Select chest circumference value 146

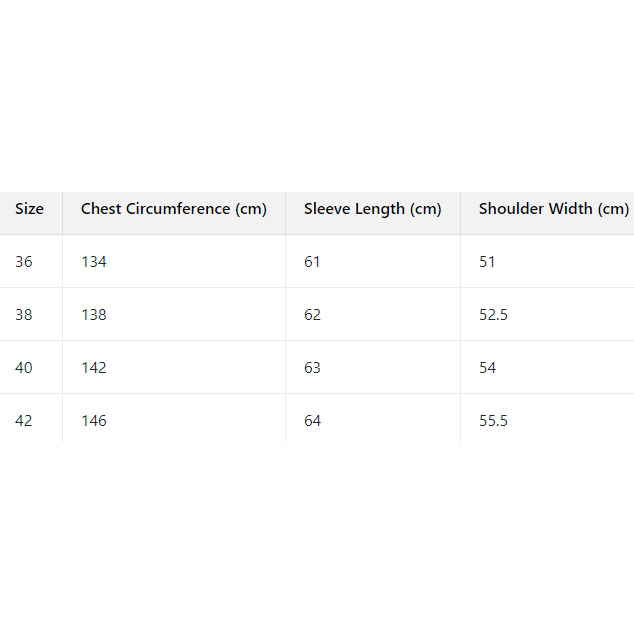point(94,421)
